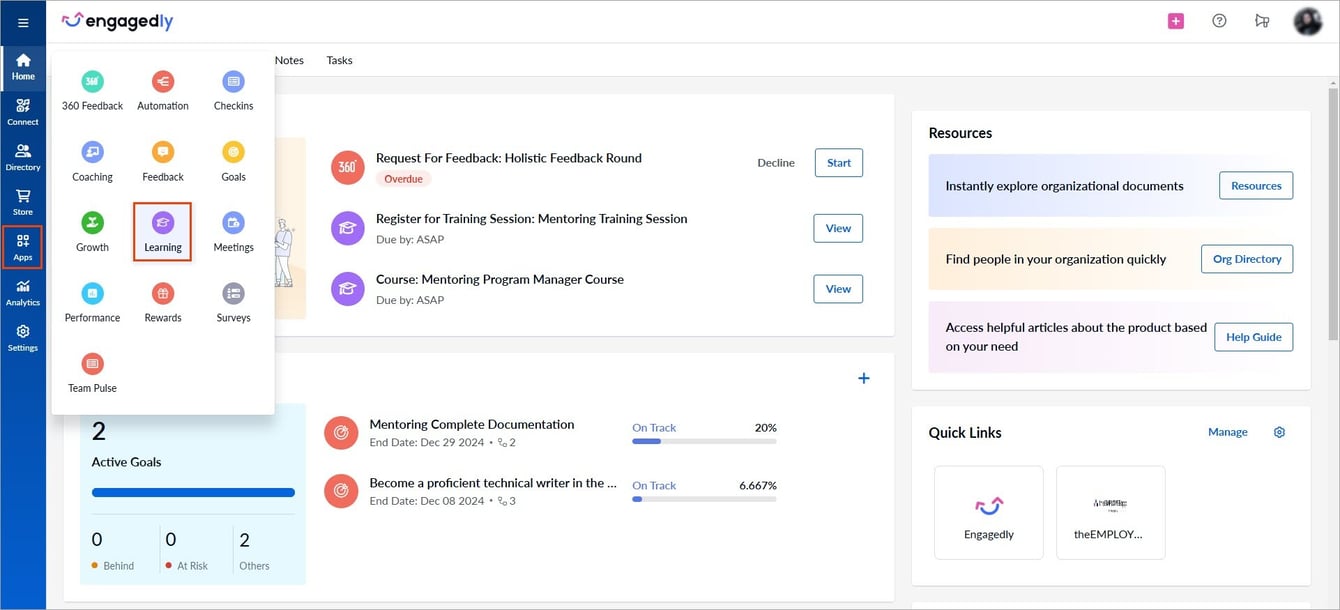Viewport: 1340px width, 610px height.
Task: Open the user profile avatar
Action: pyautogui.click(x=1308, y=21)
